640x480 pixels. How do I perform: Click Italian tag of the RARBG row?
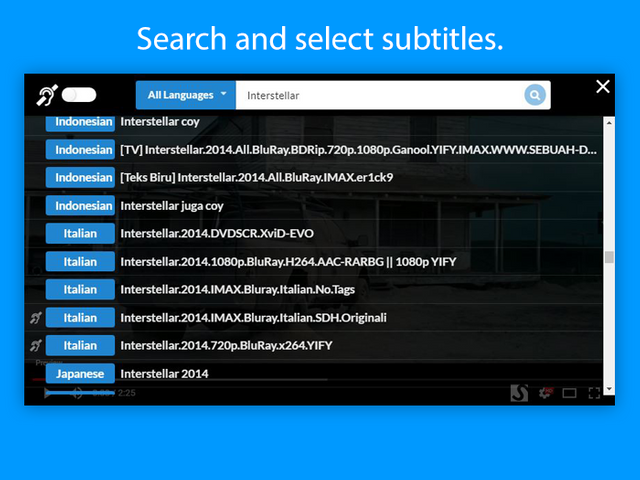pyautogui.click(x=80, y=262)
